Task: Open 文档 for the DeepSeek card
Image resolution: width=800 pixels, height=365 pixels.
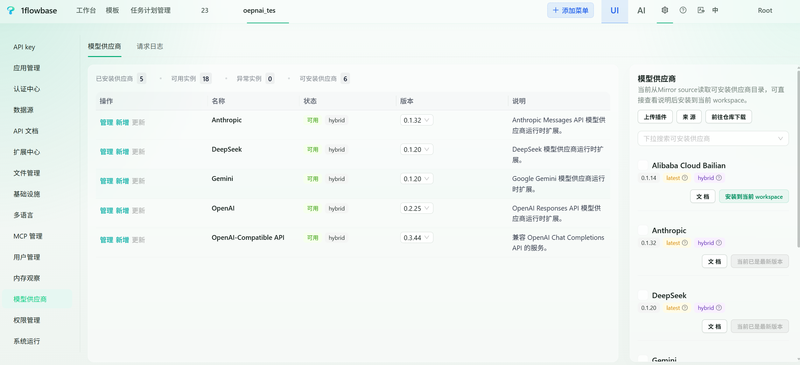Action: point(714,326)
